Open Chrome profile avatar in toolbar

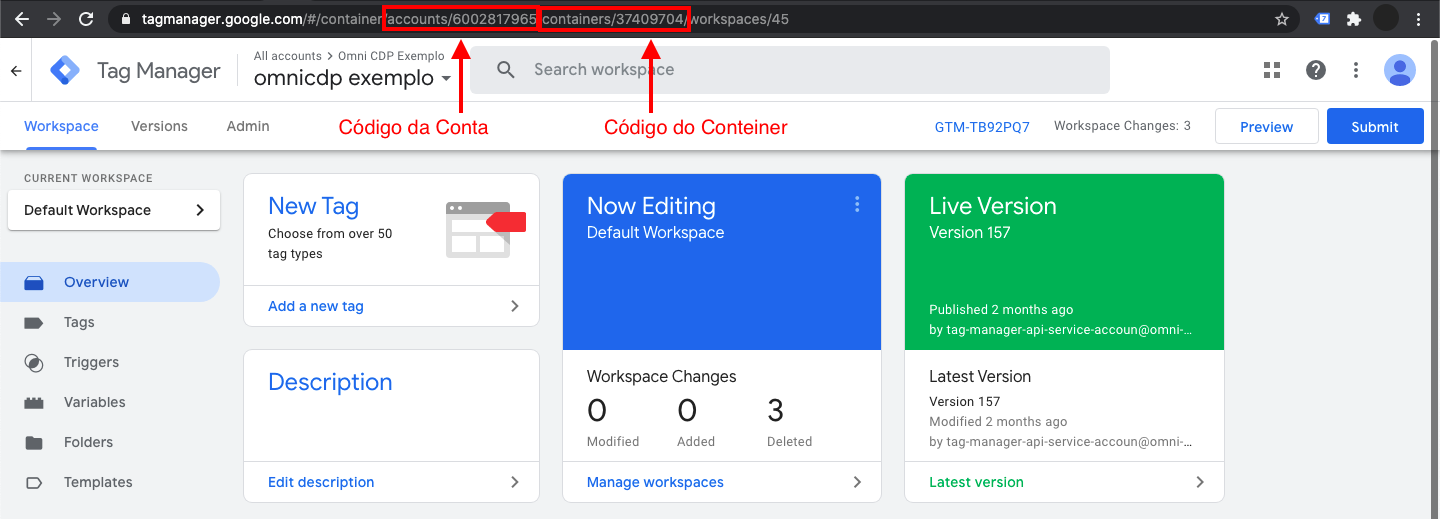1386,18
